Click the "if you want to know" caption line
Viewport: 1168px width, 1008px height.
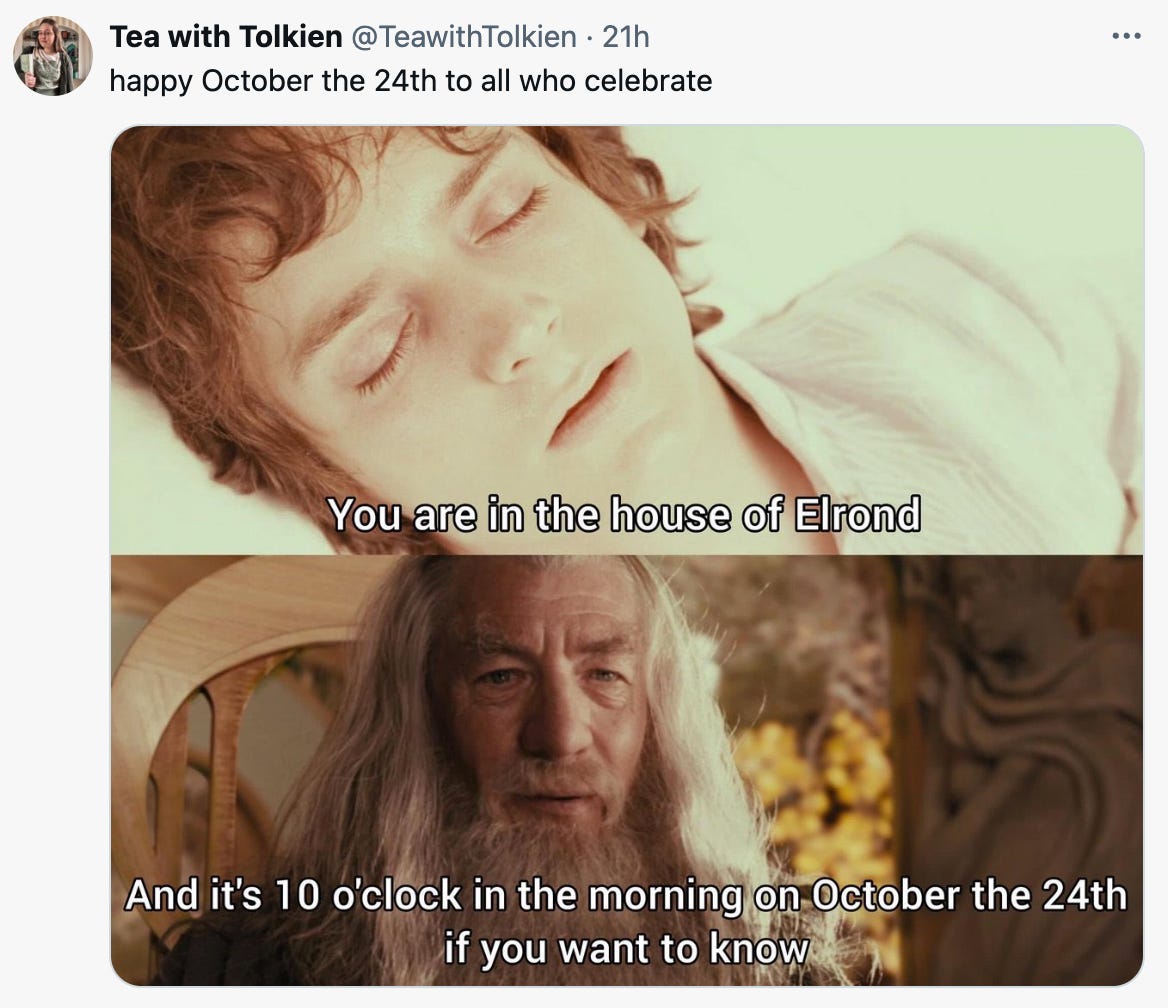pyautogui.click(x=626, y=948)
